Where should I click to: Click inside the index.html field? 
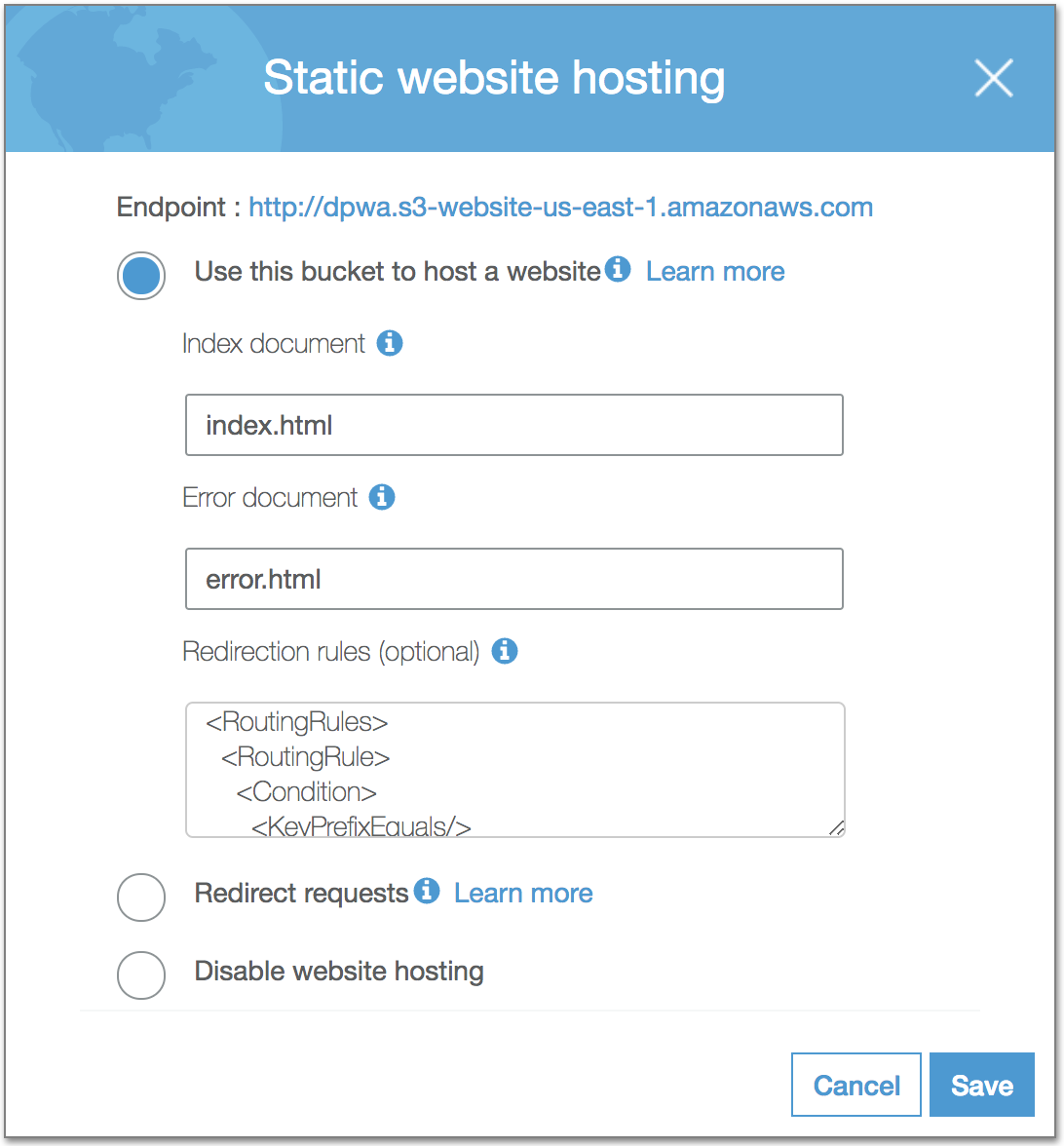tap(513, 424)
